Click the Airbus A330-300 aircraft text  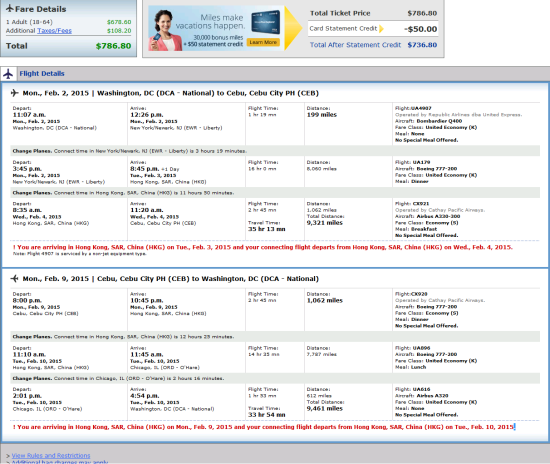click(x=438, y=216)
